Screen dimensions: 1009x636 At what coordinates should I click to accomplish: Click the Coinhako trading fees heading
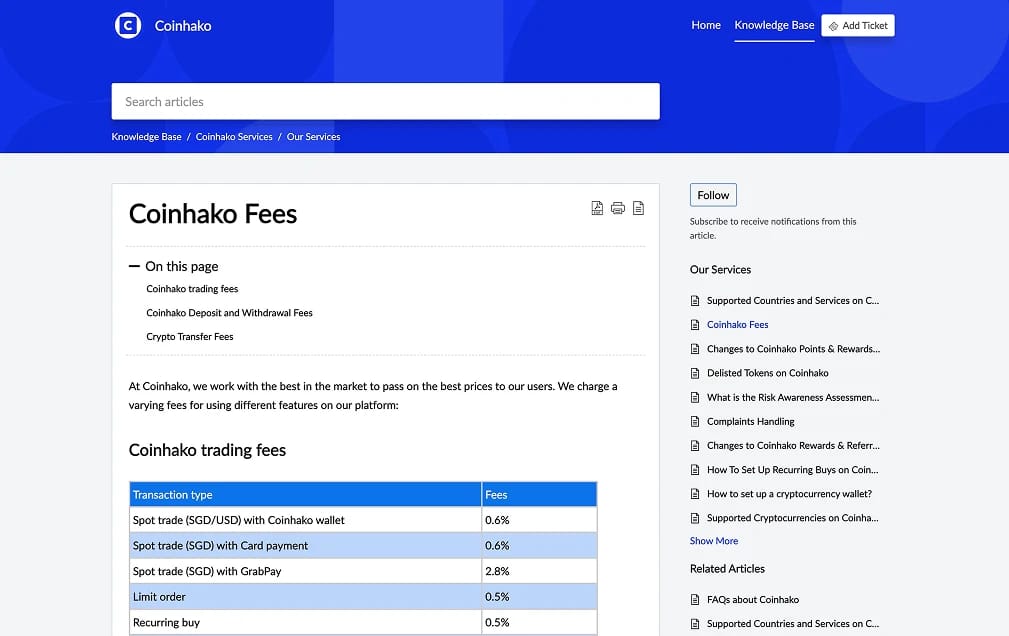click(x=207, y=450)
